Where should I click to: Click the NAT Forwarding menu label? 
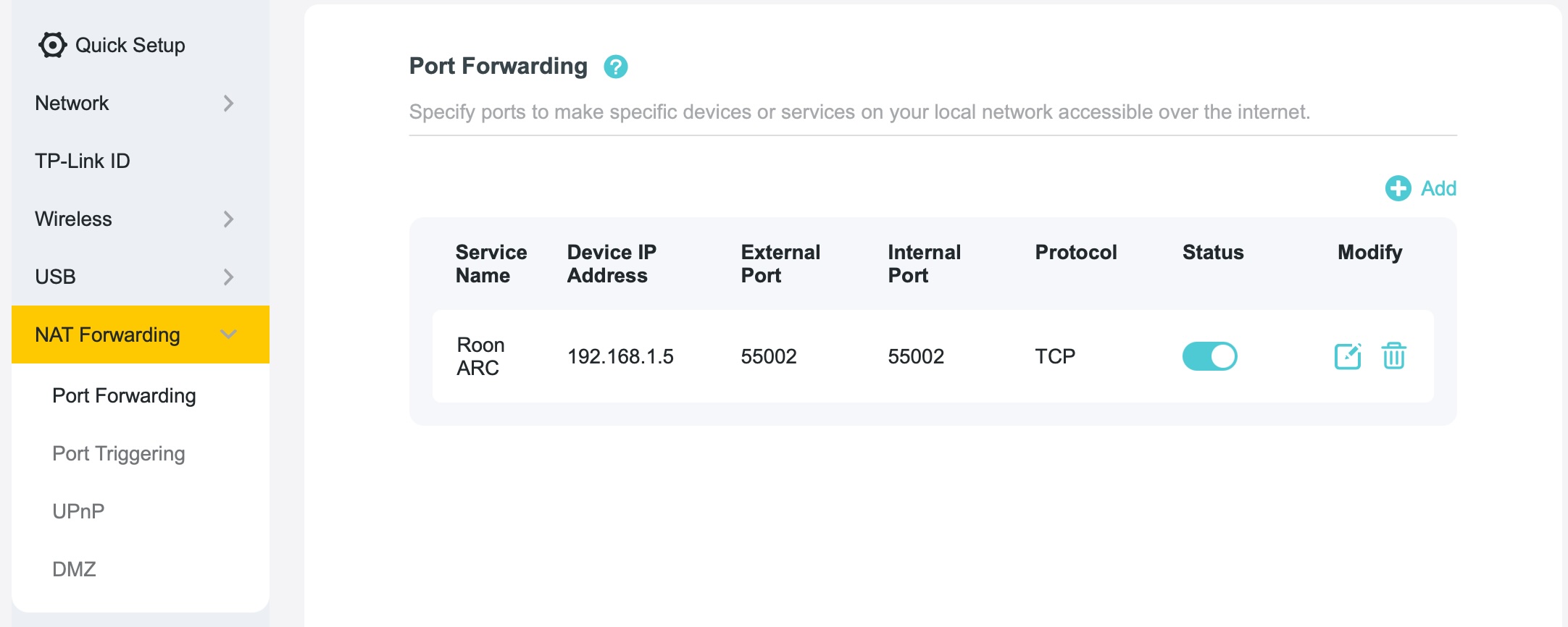point(107,334)
